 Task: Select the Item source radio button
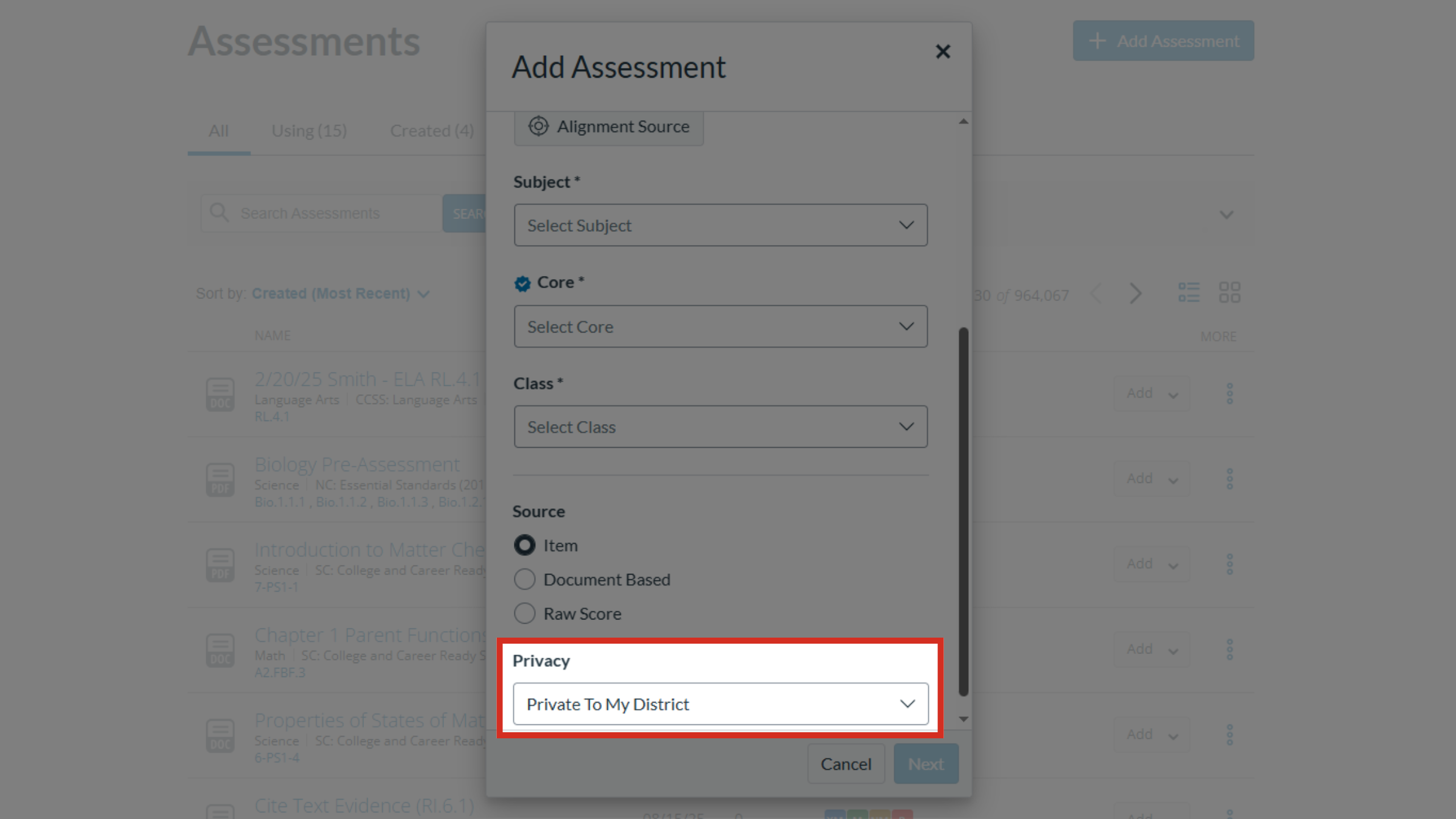click(525, 545)
